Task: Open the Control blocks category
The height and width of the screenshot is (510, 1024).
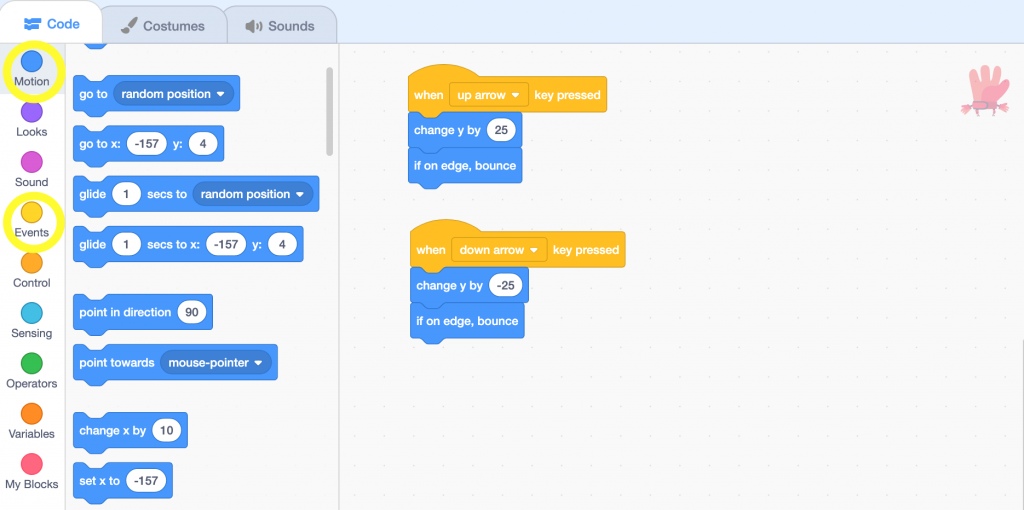Action: click(32, 264)
